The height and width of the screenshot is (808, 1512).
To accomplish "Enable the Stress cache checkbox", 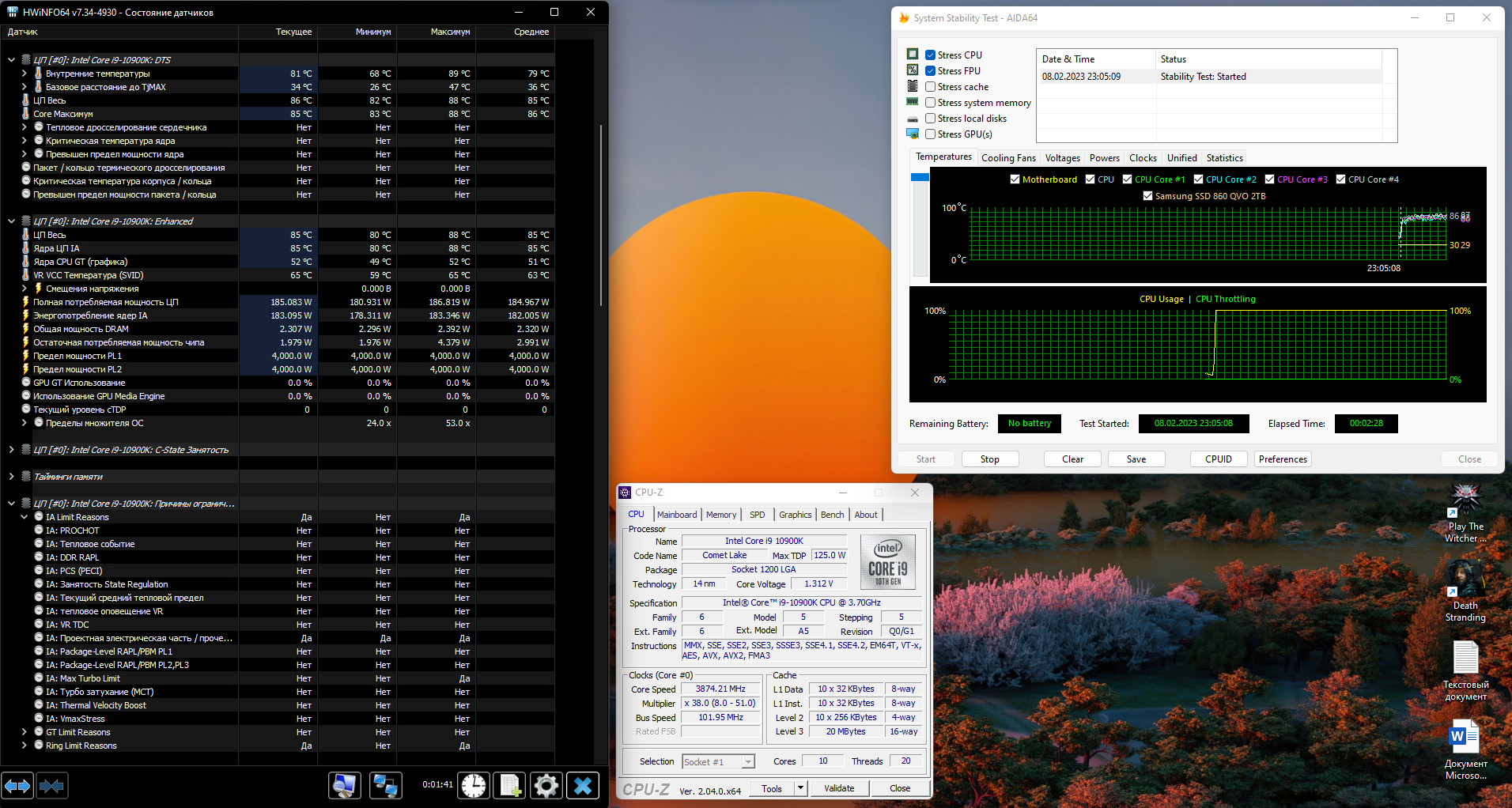I will pos(931,87).
